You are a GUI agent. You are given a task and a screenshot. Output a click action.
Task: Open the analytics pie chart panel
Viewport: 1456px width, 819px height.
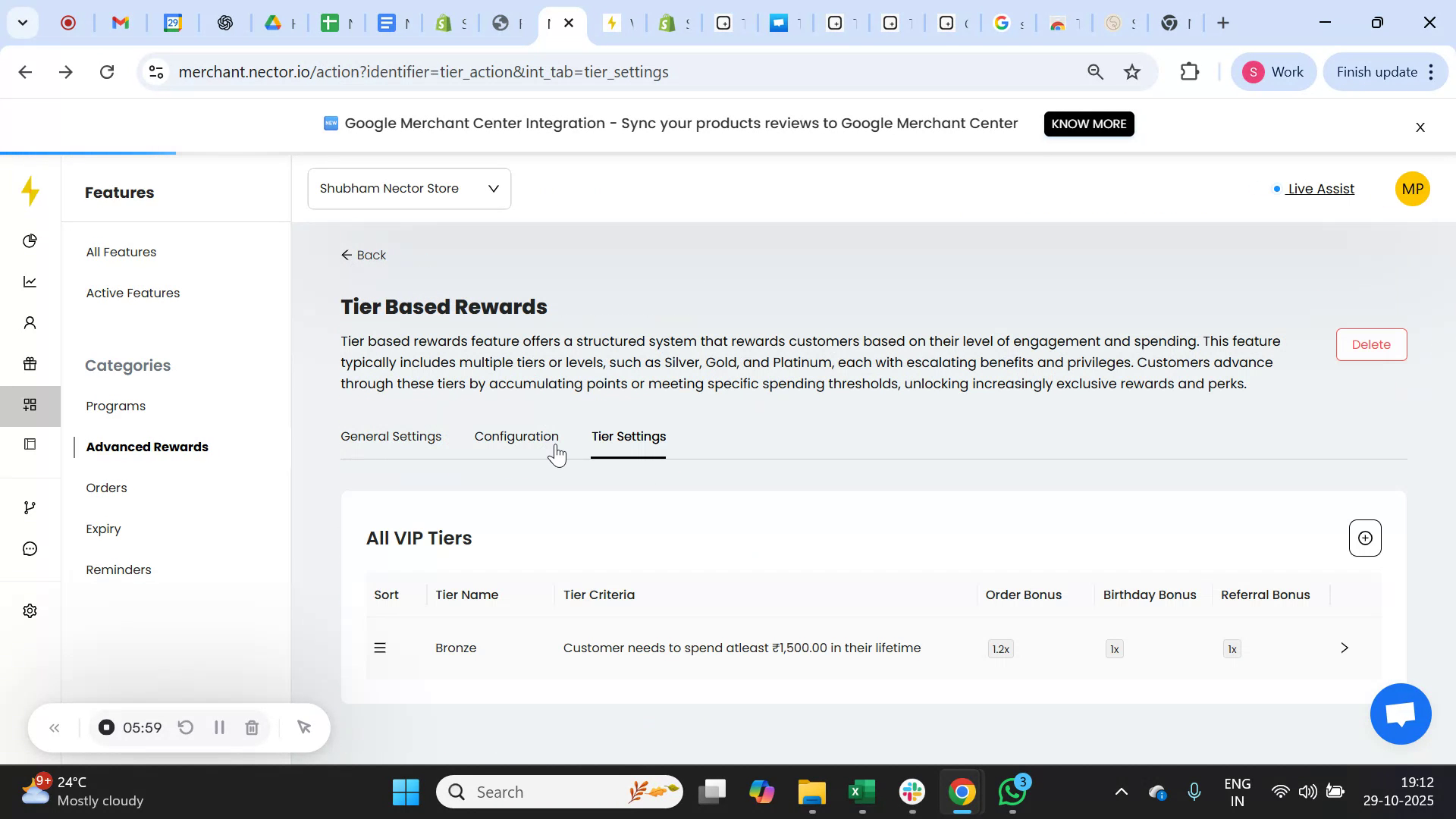coord(30,240)
